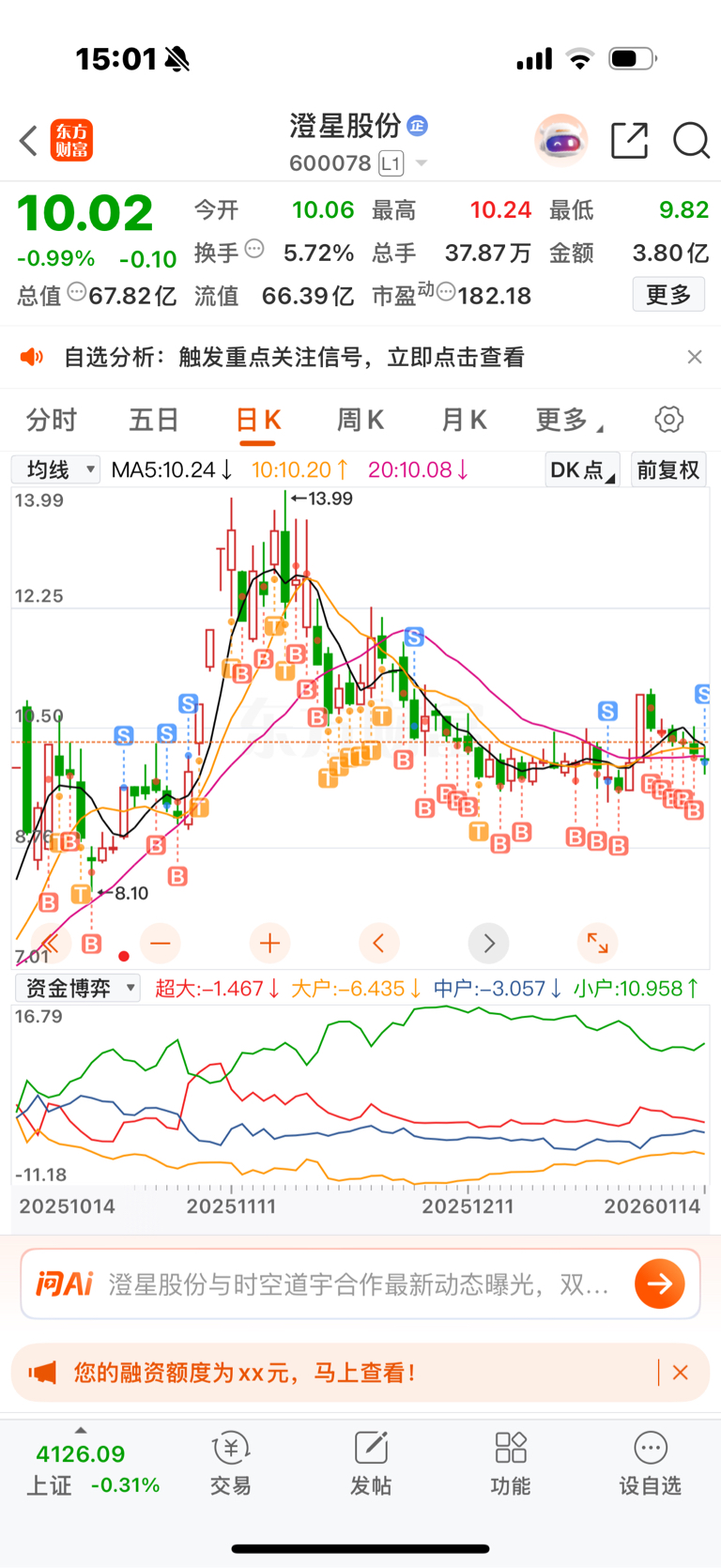Tap the 问Ai logo
721x1568 pixels.
65,1284
